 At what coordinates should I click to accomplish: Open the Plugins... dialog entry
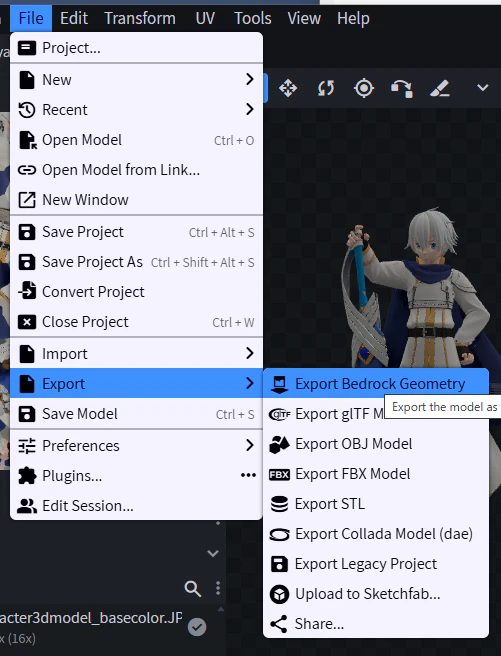click(136, 476)
